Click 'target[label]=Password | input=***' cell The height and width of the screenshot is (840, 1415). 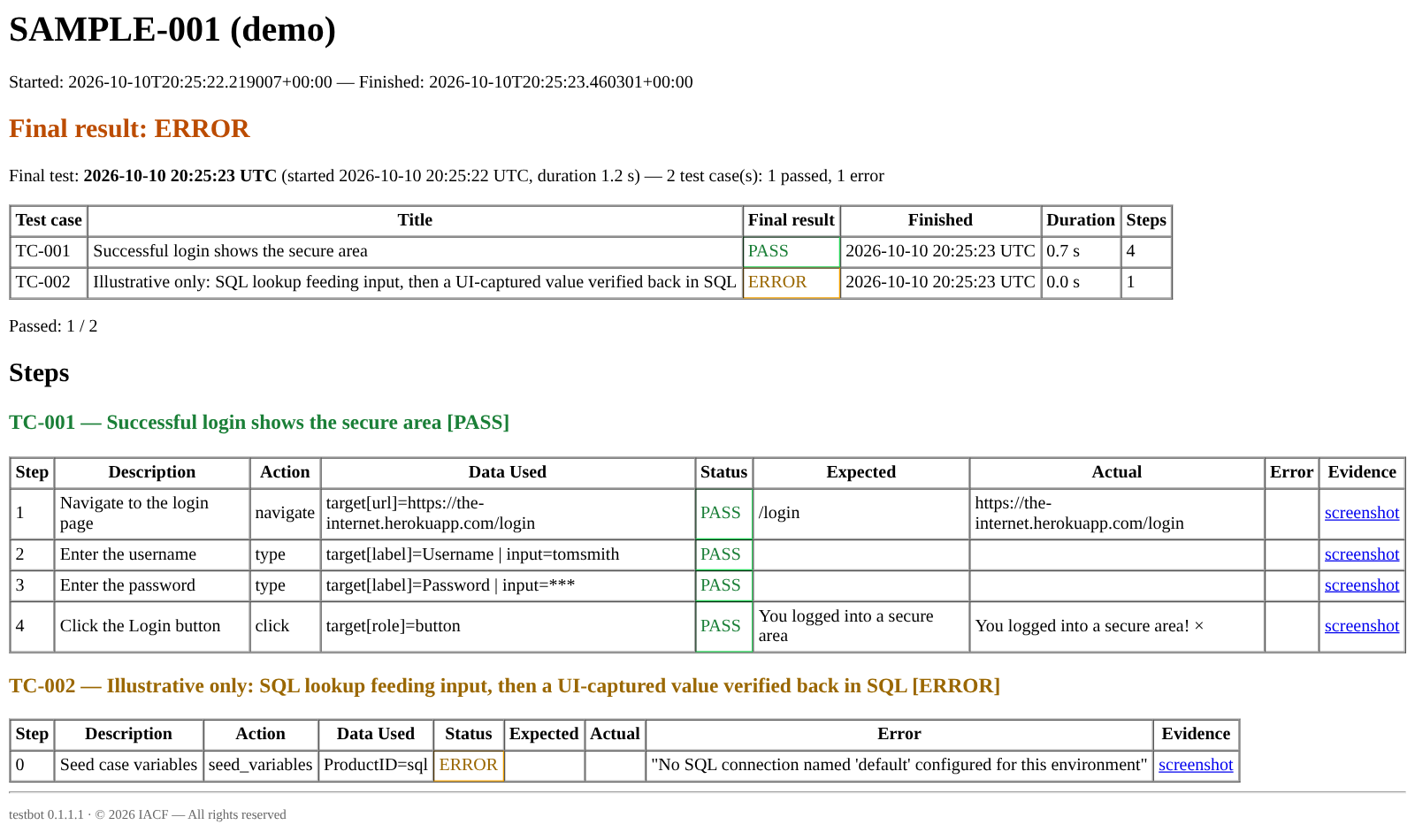click(x=508, y=585)
